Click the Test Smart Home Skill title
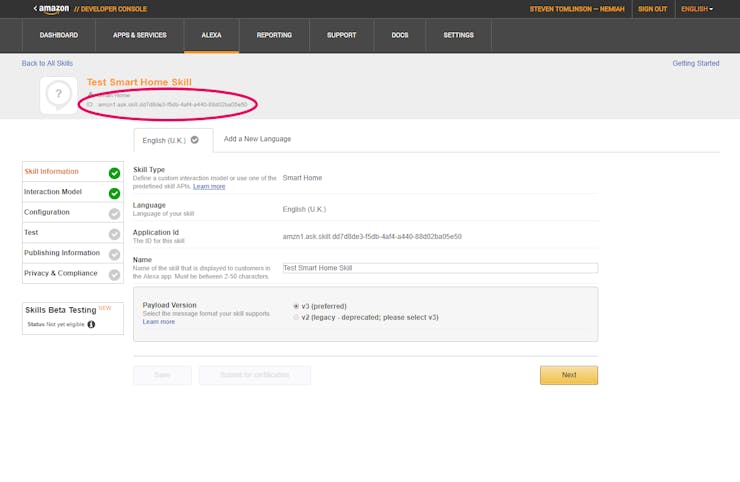 [139, 82]
